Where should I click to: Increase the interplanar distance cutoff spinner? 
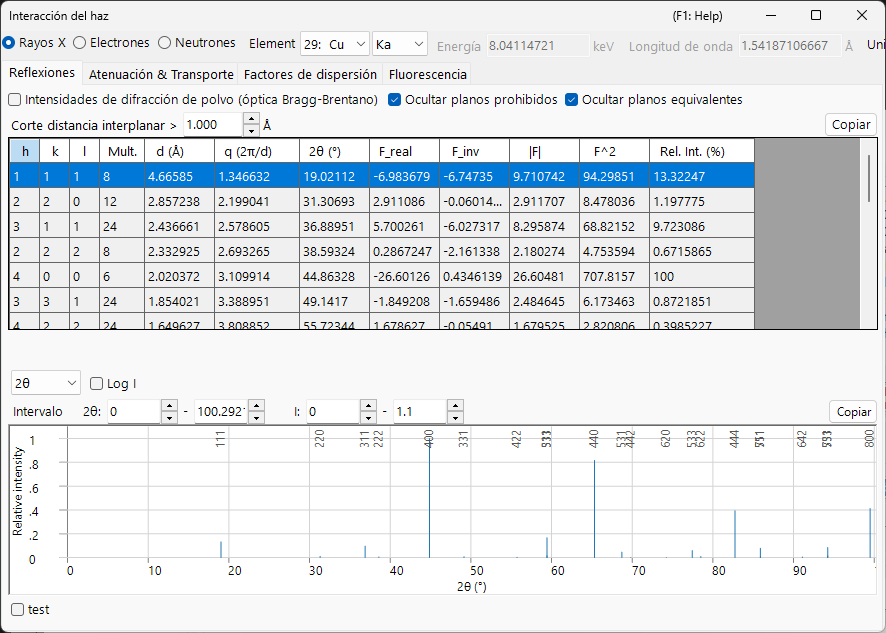[x=251, y=119]
